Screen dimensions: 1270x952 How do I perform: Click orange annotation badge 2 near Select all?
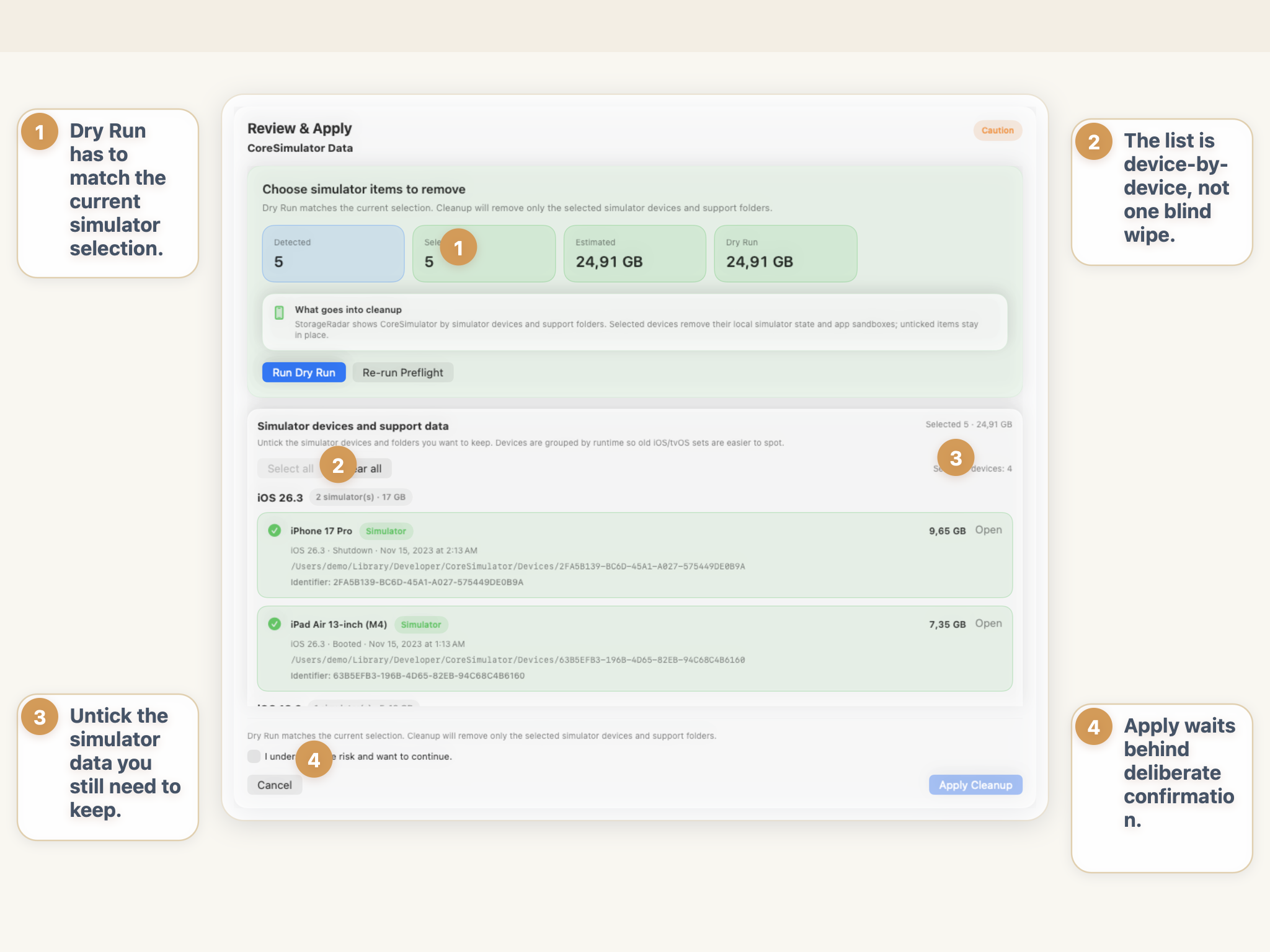tap(338, 465)
